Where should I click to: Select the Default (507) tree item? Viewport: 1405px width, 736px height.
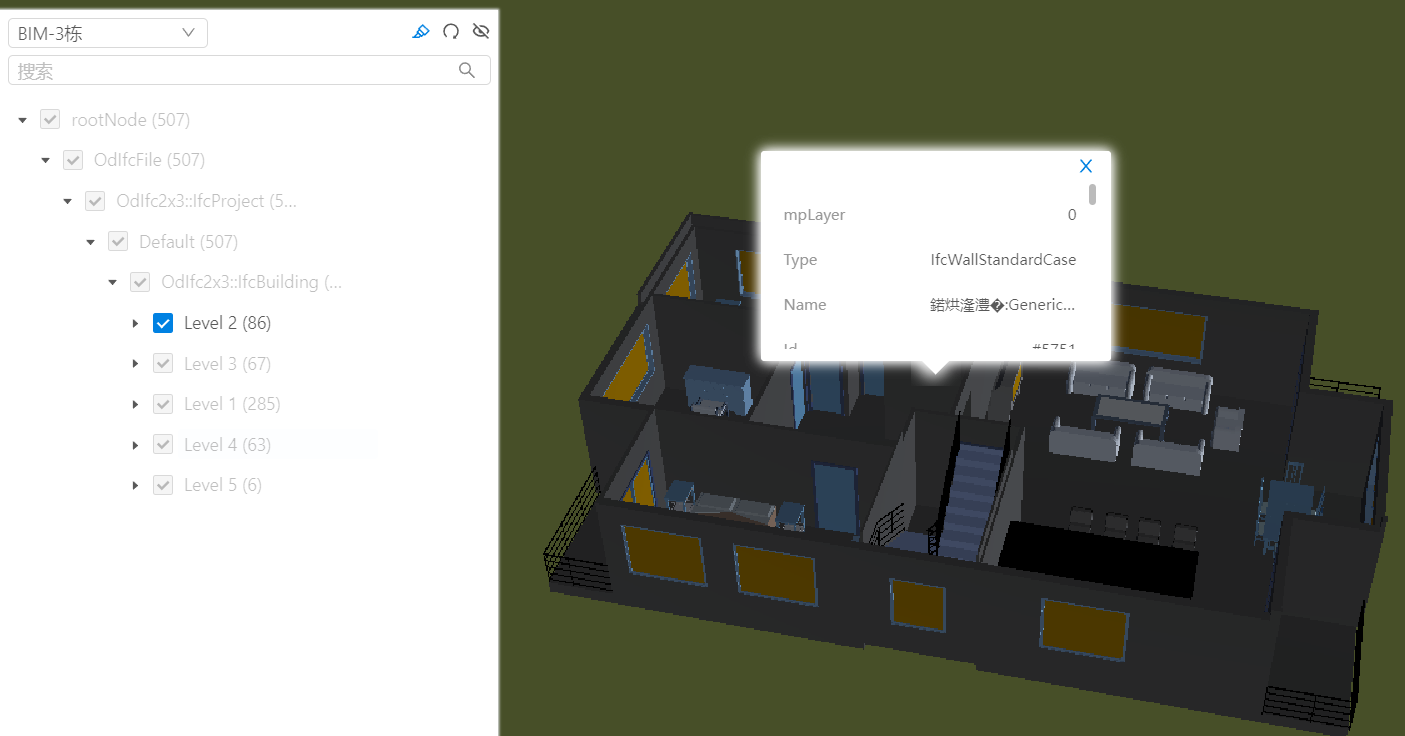[x=188, y=242]
